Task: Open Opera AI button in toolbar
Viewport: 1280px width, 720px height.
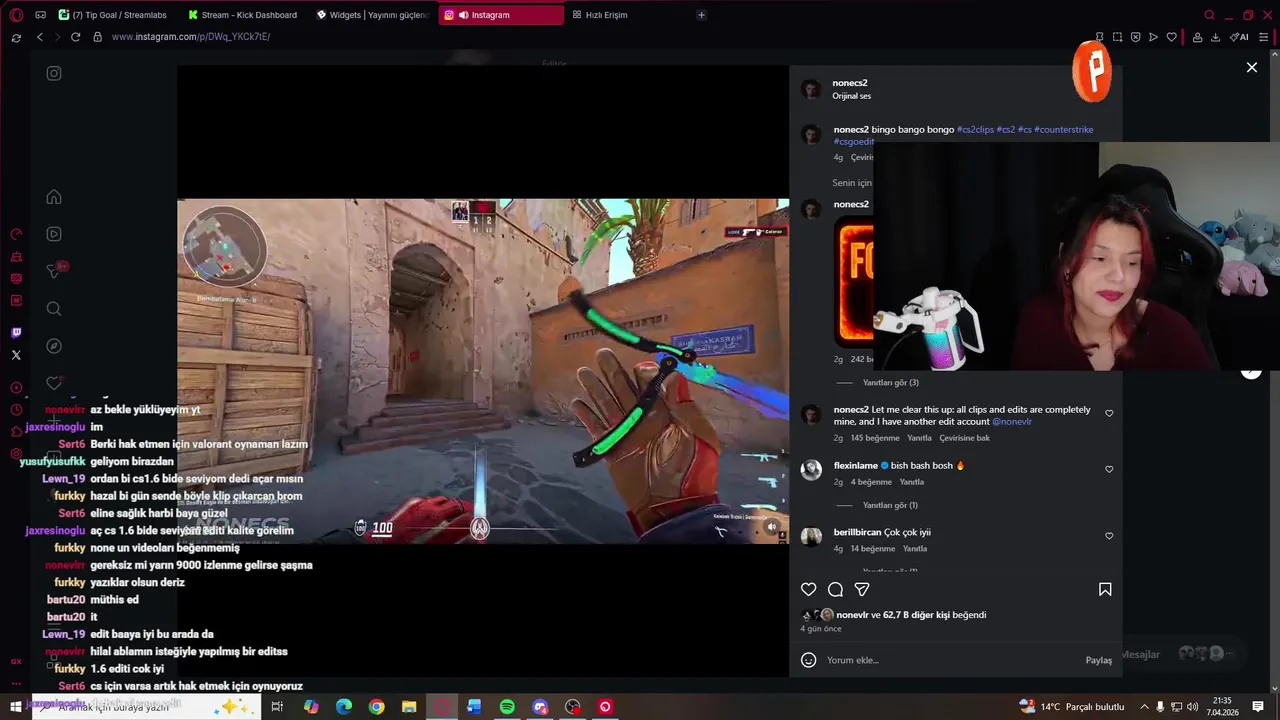Action: click(x=1239, y=37)
